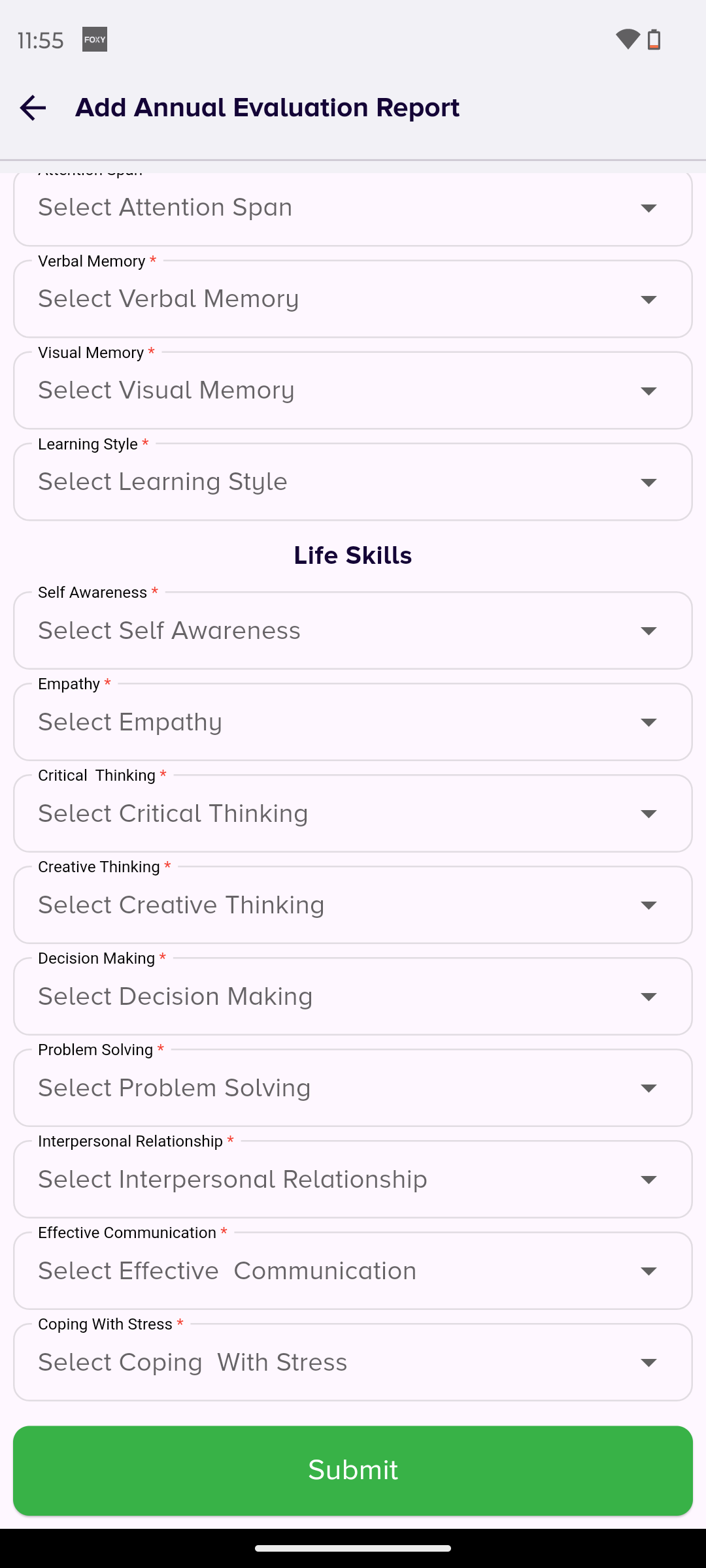The width and height of the screenshot is (706, 1568).
Task: Tap the Problem Solving dropdown arrow
Action: pyautogui.click(x=648, y=1088)
